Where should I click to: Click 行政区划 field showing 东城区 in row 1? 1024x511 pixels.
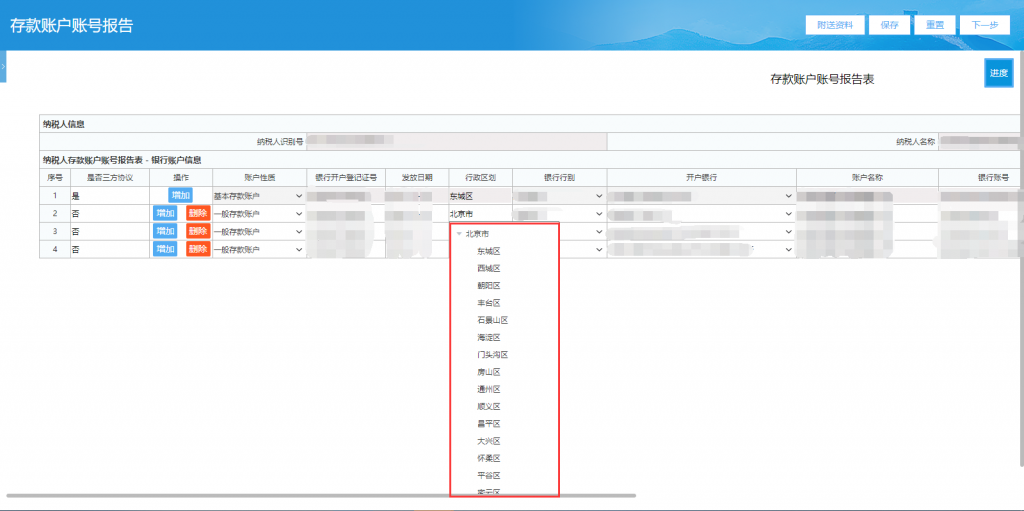coord(480,195)
